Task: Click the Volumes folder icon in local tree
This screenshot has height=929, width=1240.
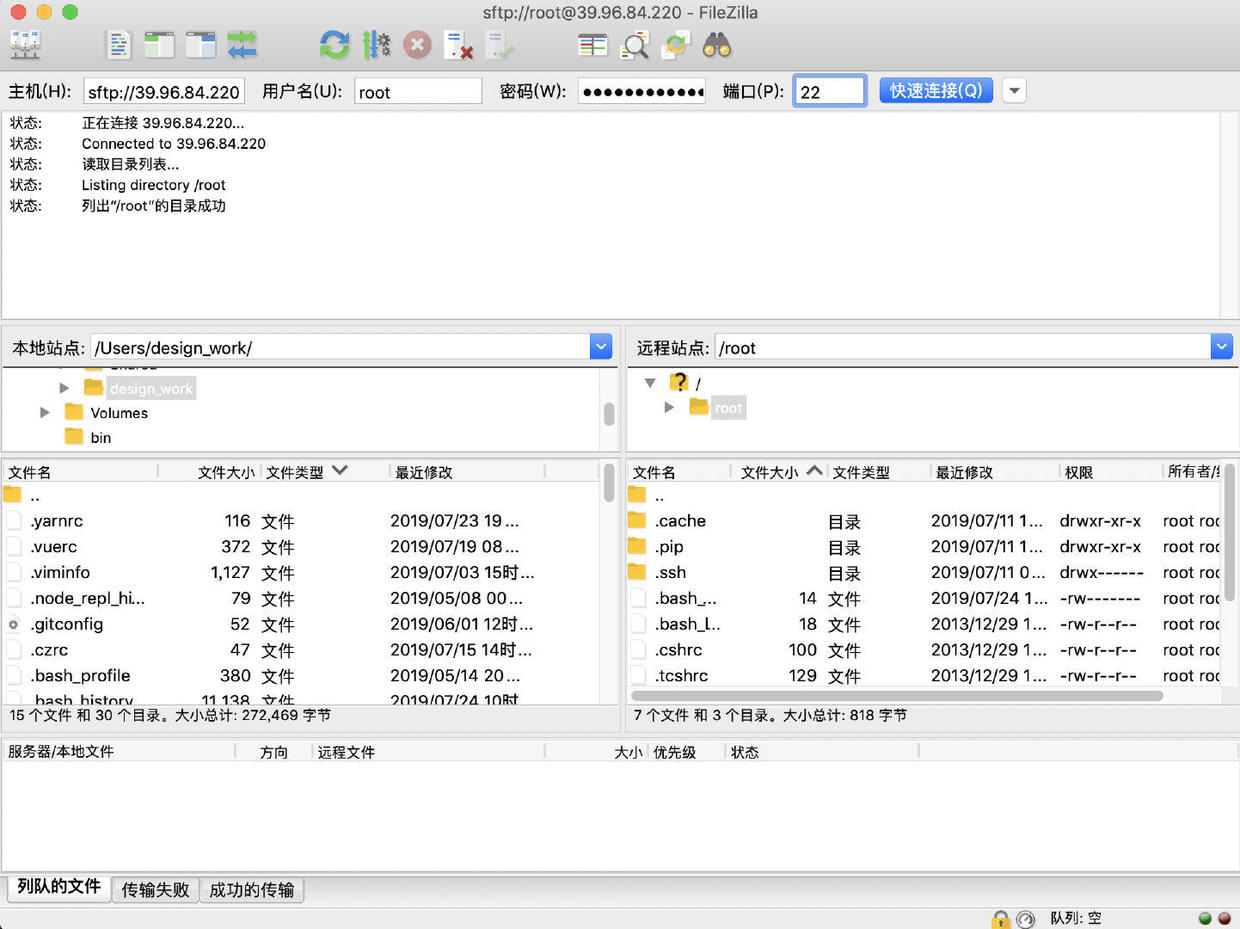Action: point(74,412)
